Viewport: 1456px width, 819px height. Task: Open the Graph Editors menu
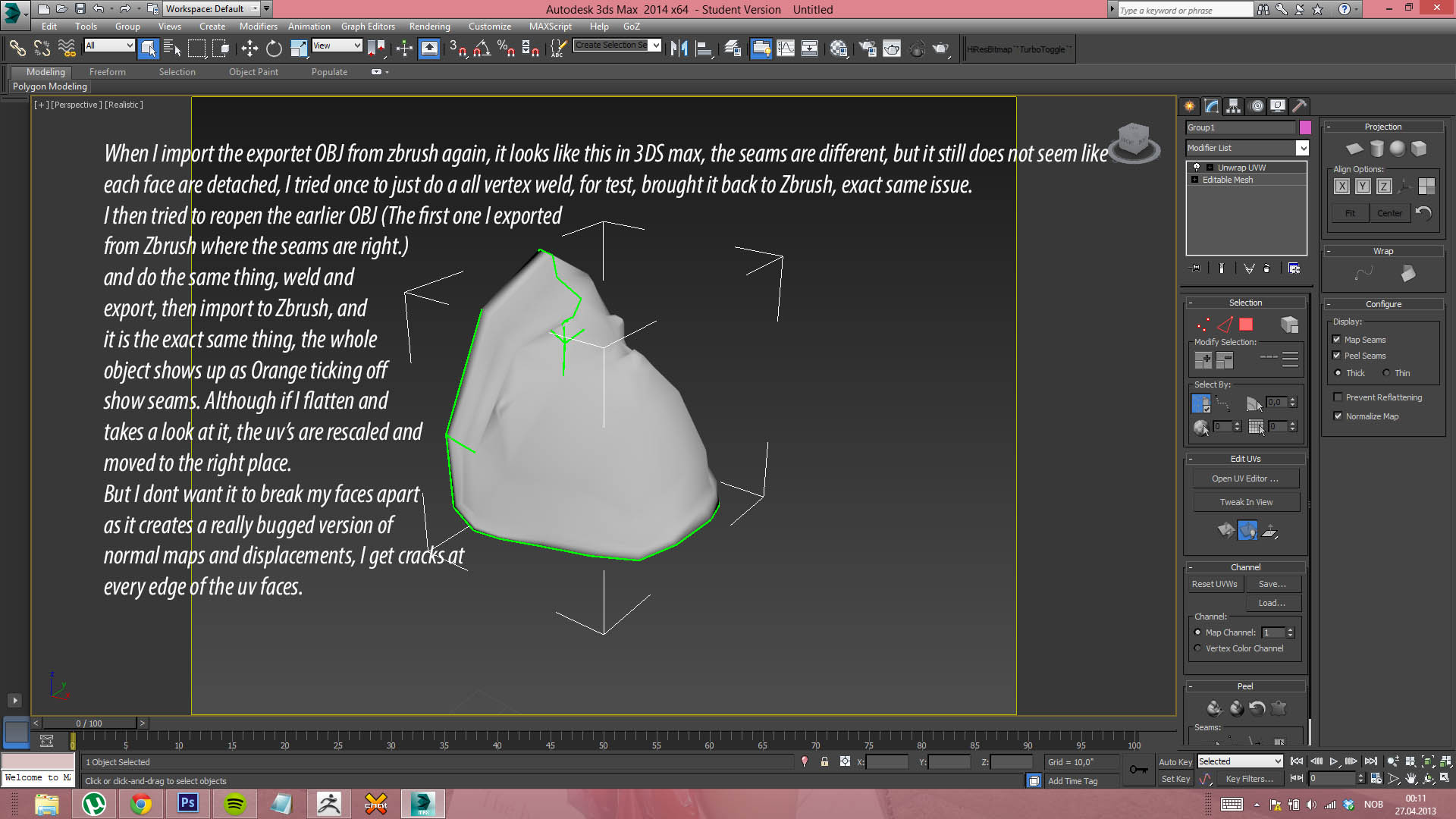[x=368, y=26]
